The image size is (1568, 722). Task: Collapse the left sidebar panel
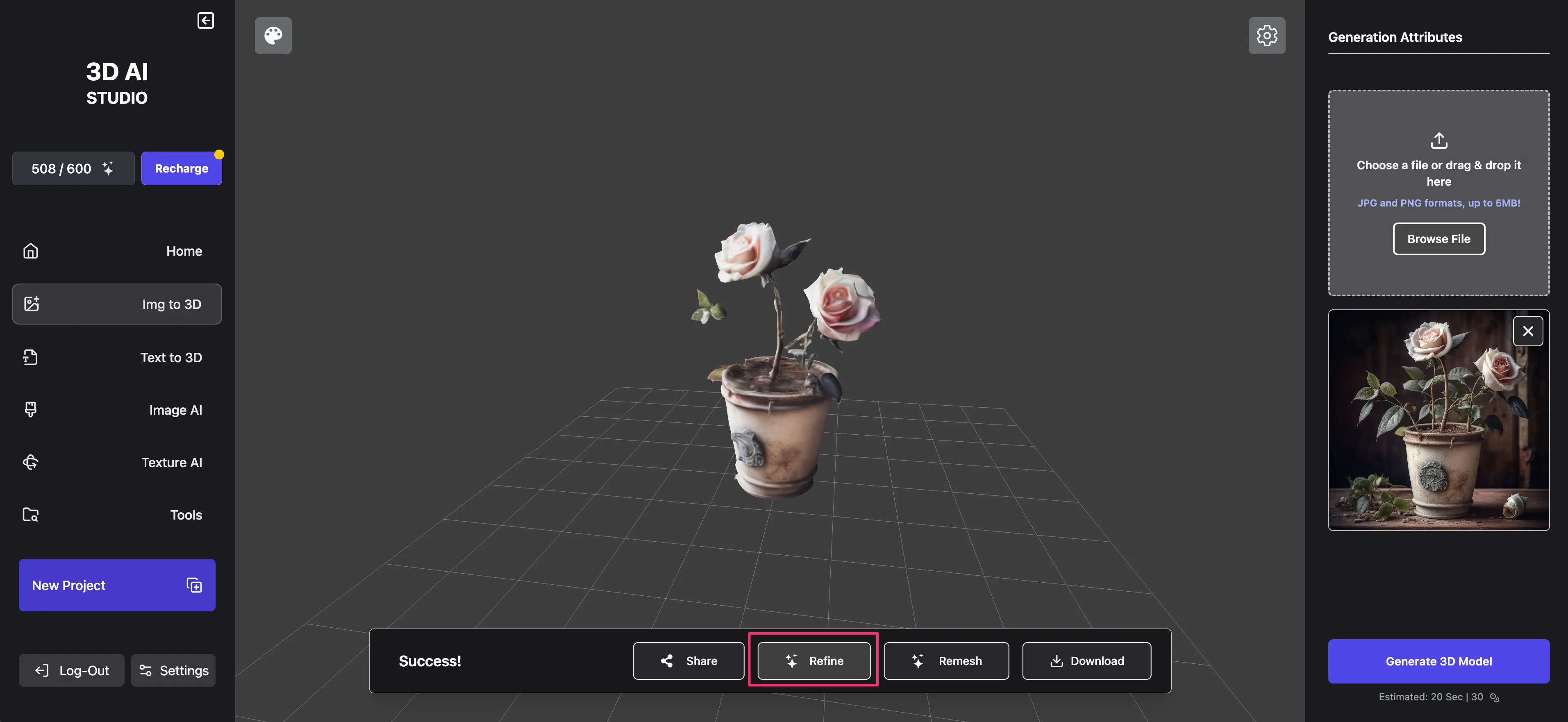tap(205, 21)
